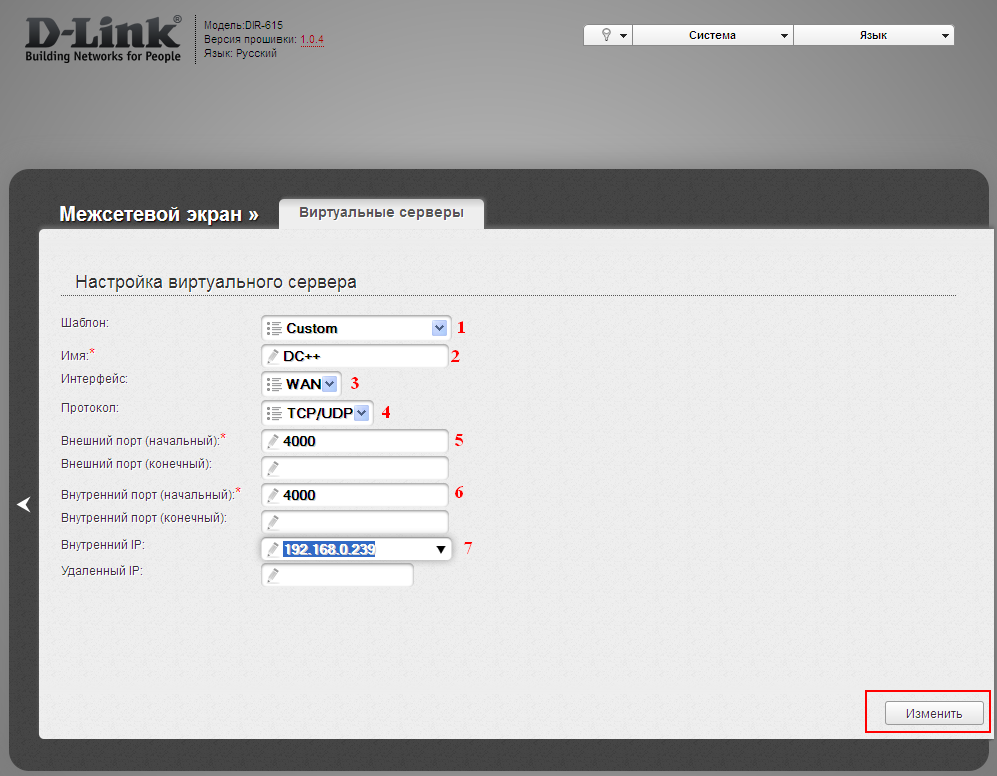This screenshot has height=776, width=997.
Task: Click Внешний порт (конечный) empty field
Action: (x=355, y=468)
